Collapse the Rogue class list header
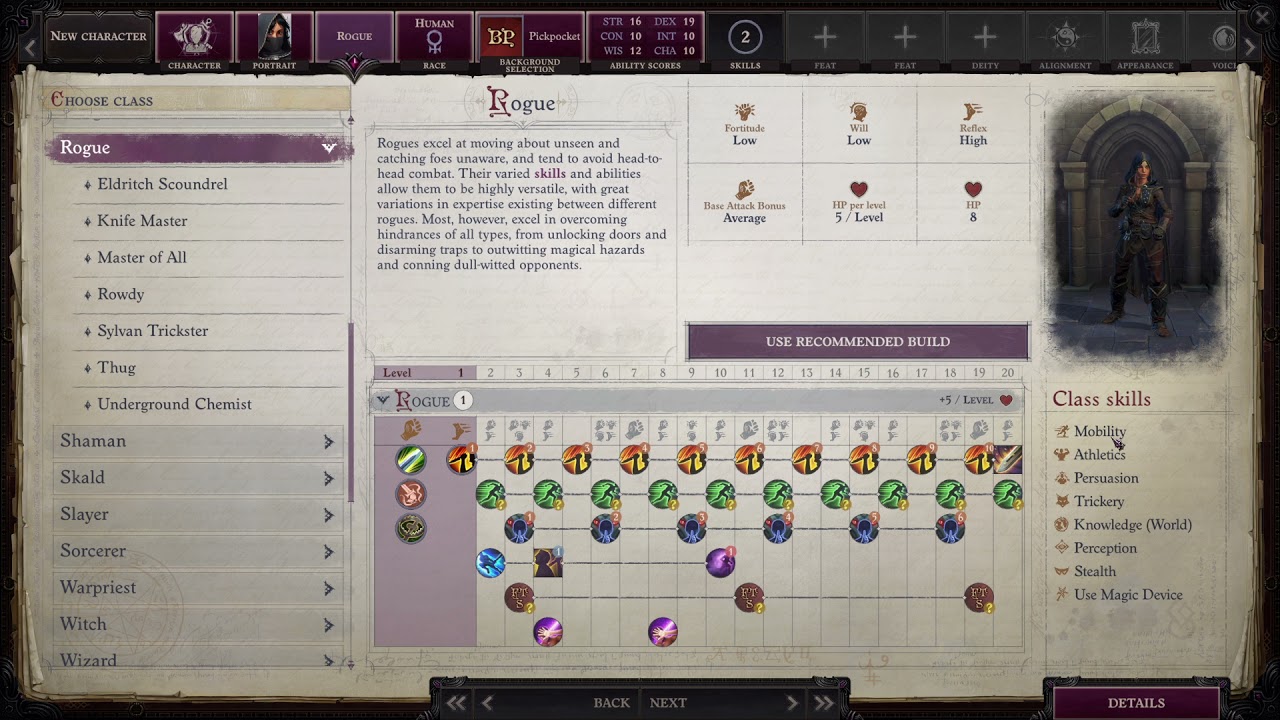Image resolution: width=1280 pixels, height=720 pixels. click(198, 147)
